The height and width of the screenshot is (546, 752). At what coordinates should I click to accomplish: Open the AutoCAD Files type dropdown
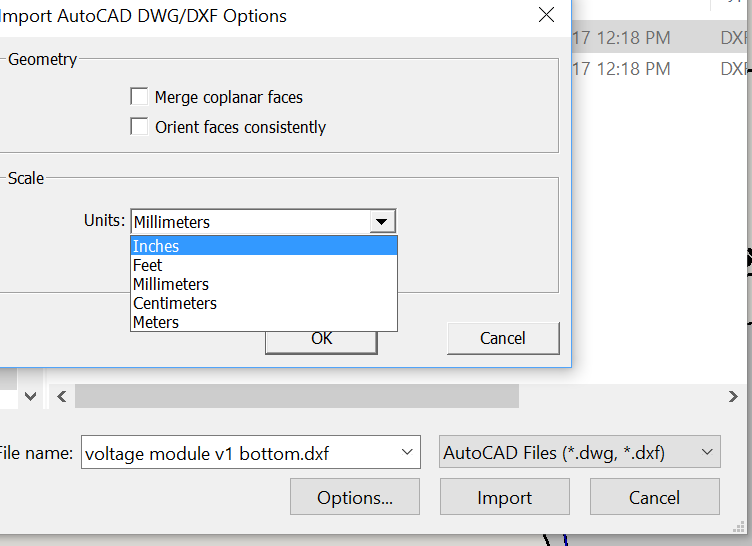pyautogui.click(x=580, y=452)
